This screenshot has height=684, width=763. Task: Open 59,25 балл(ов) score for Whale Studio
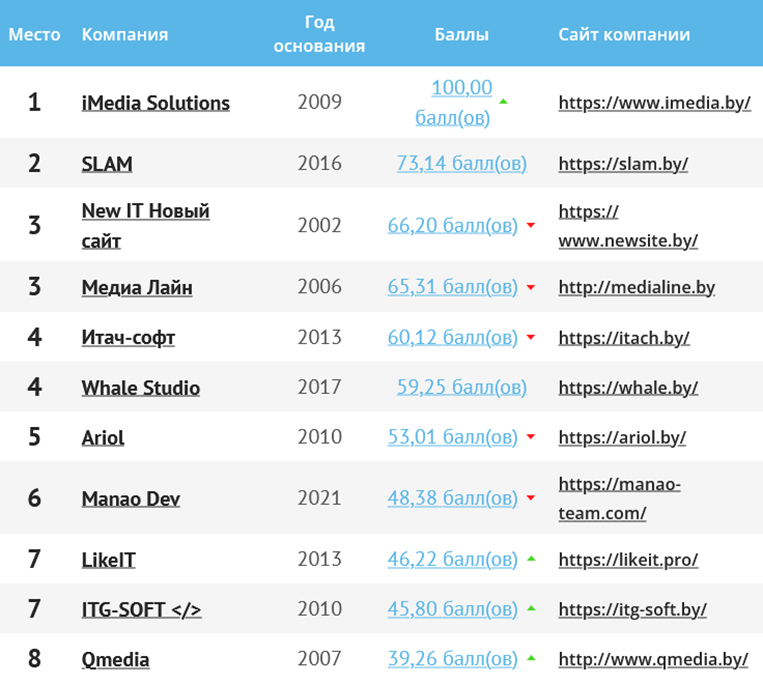462,387
